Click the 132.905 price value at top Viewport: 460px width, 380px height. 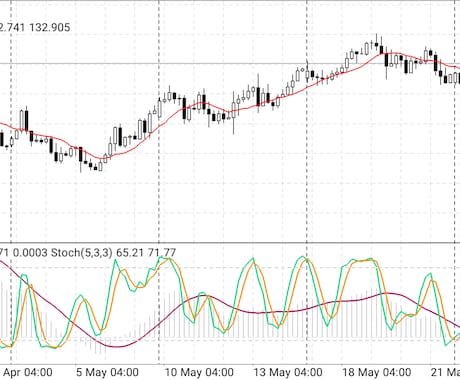tap(50, 27)
